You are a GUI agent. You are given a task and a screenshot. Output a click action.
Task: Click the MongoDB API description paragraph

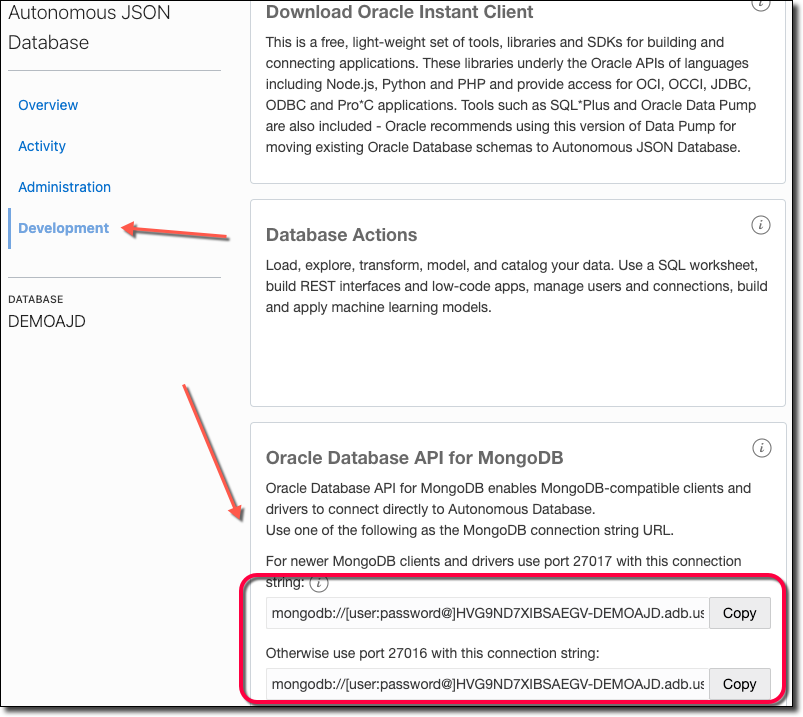[507, 508]
